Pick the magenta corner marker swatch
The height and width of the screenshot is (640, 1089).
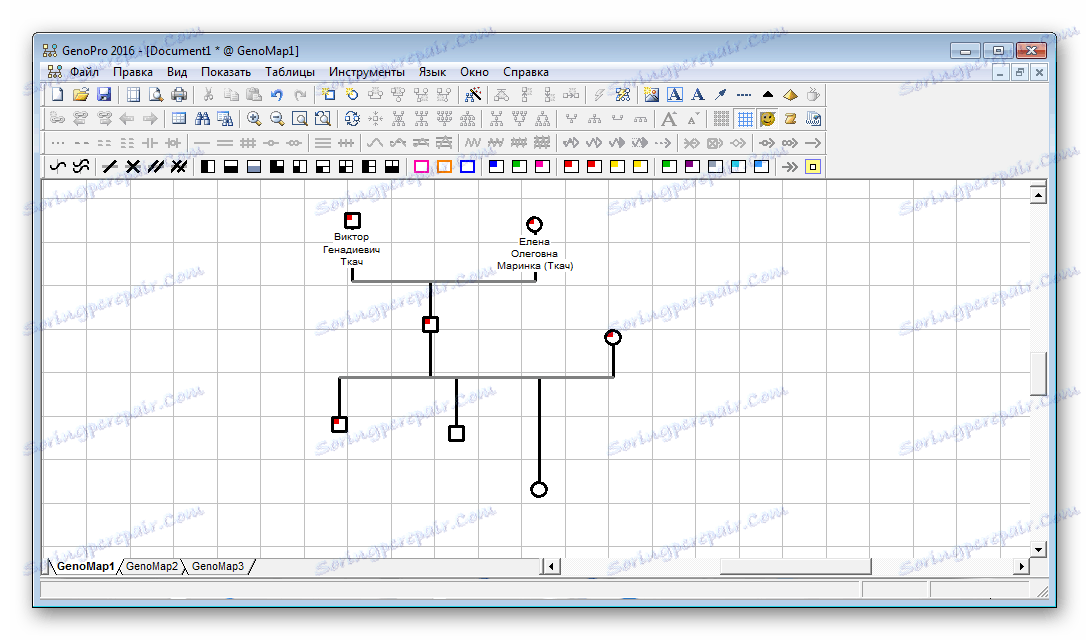542,167
